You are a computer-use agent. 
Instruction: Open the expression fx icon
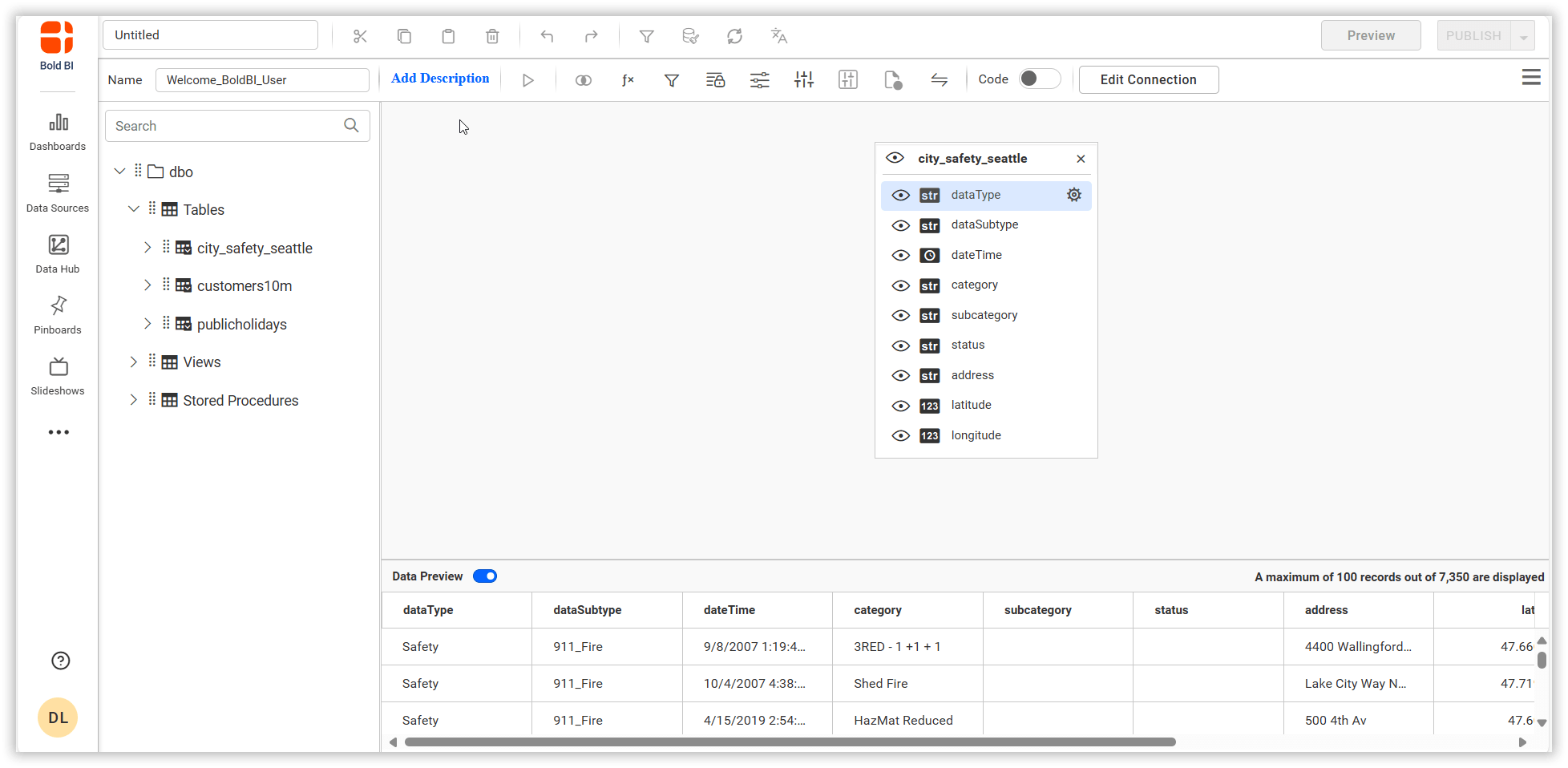[x=628, y=80]
